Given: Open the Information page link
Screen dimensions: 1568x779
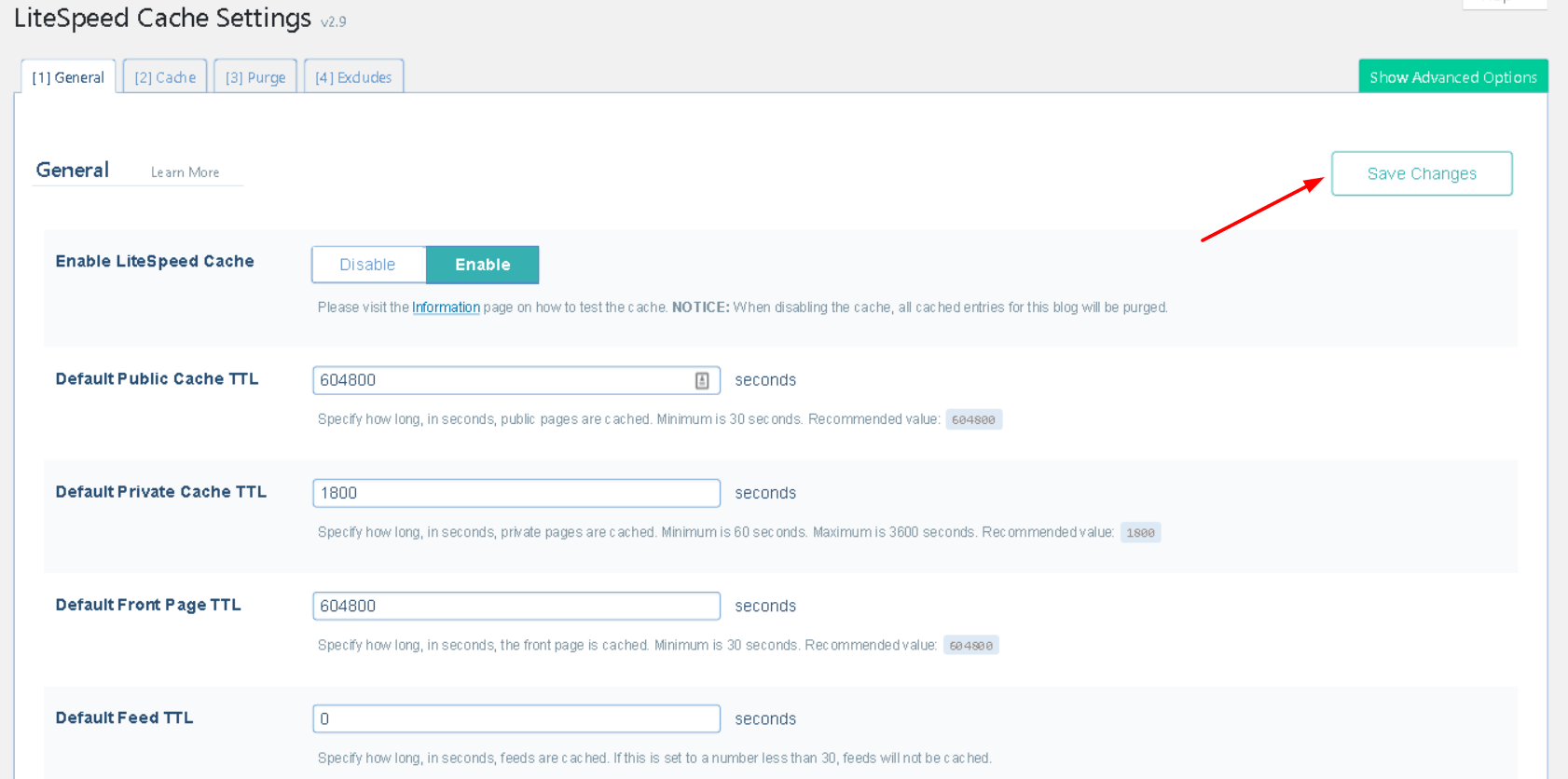Looking at the screenshot, I should (446, 307).
